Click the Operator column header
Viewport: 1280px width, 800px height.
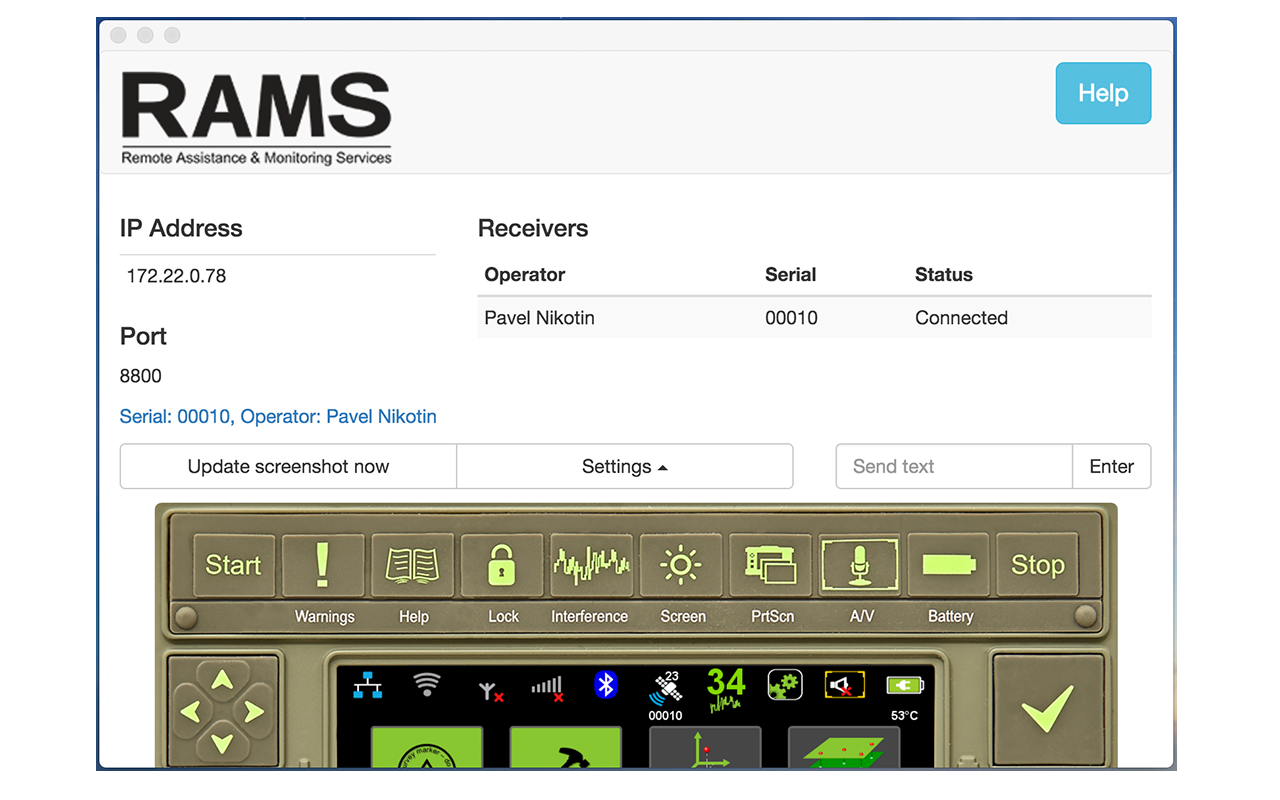coord(525,275)
